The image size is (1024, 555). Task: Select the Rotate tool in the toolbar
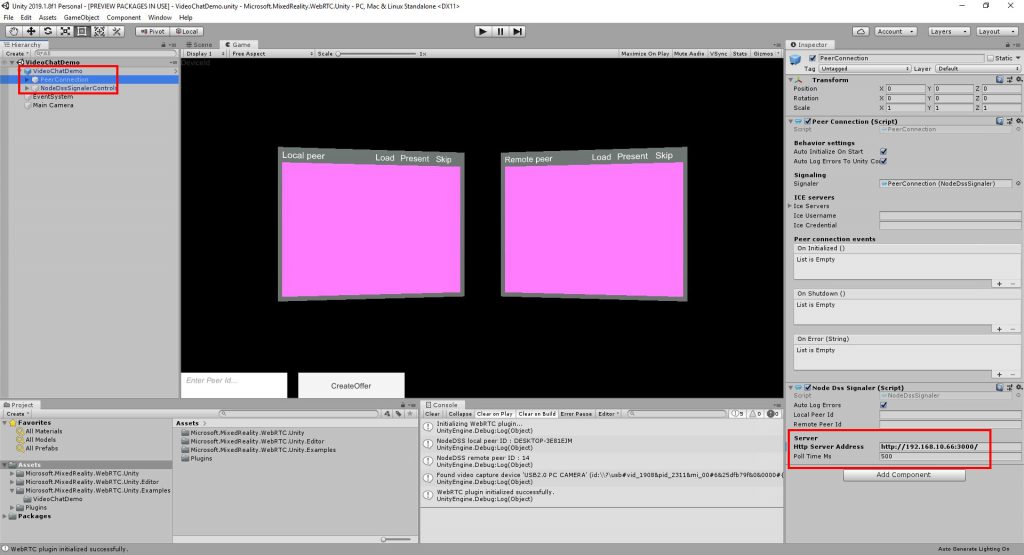tap(48, 31)
